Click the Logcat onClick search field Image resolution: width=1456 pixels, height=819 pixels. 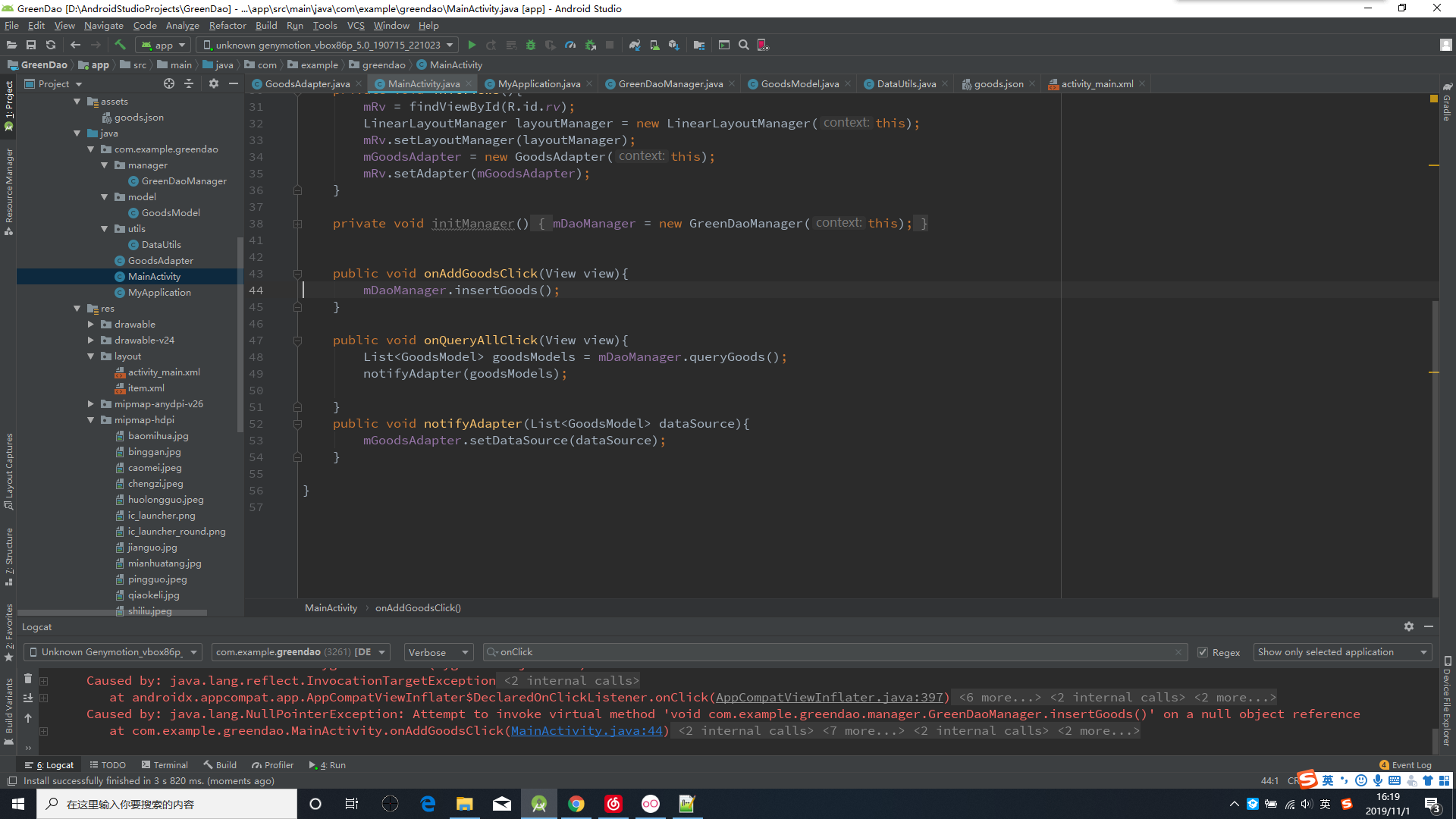click(834, 652)
